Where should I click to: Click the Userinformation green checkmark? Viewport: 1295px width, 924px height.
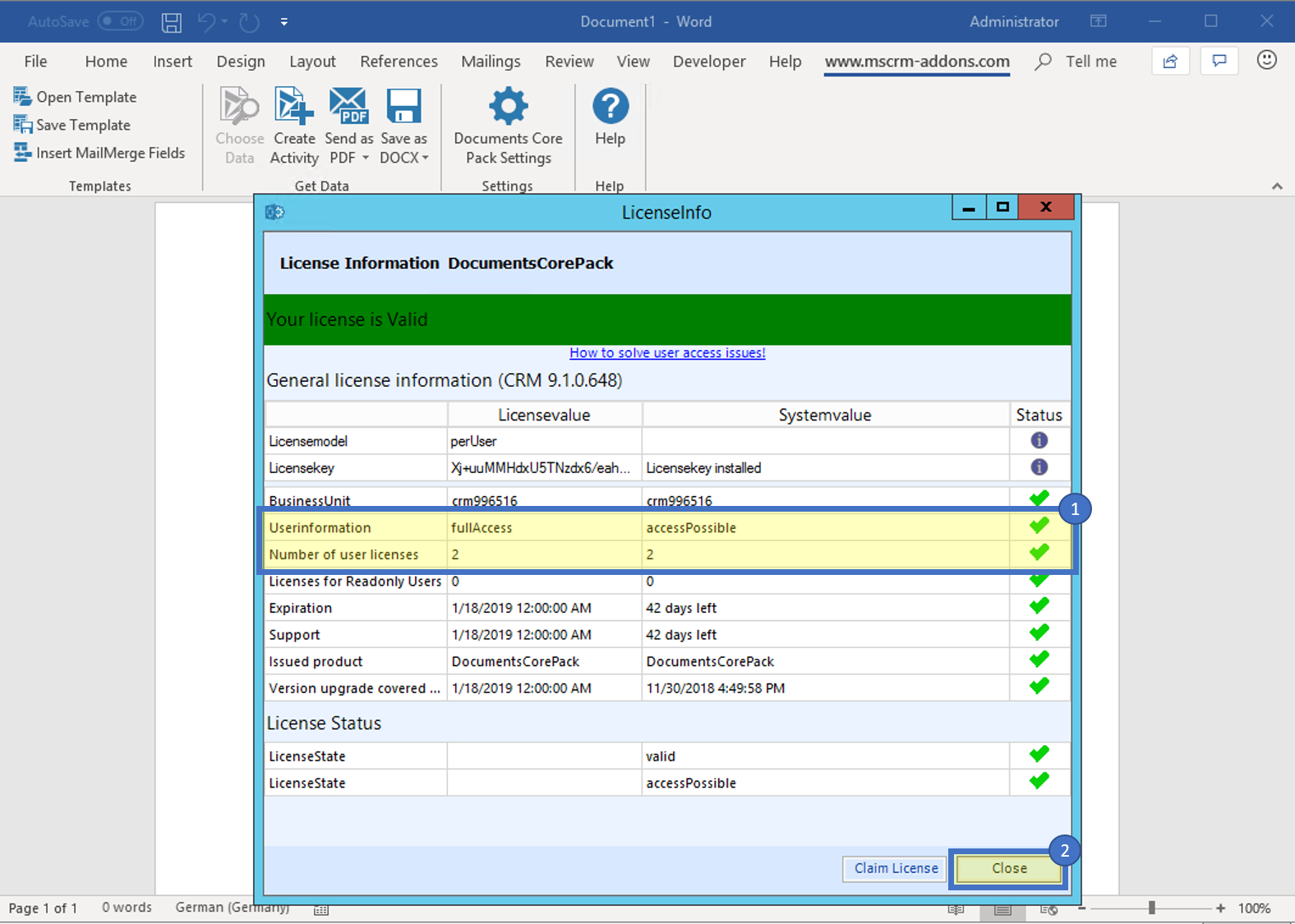[x=1039, y=525]
